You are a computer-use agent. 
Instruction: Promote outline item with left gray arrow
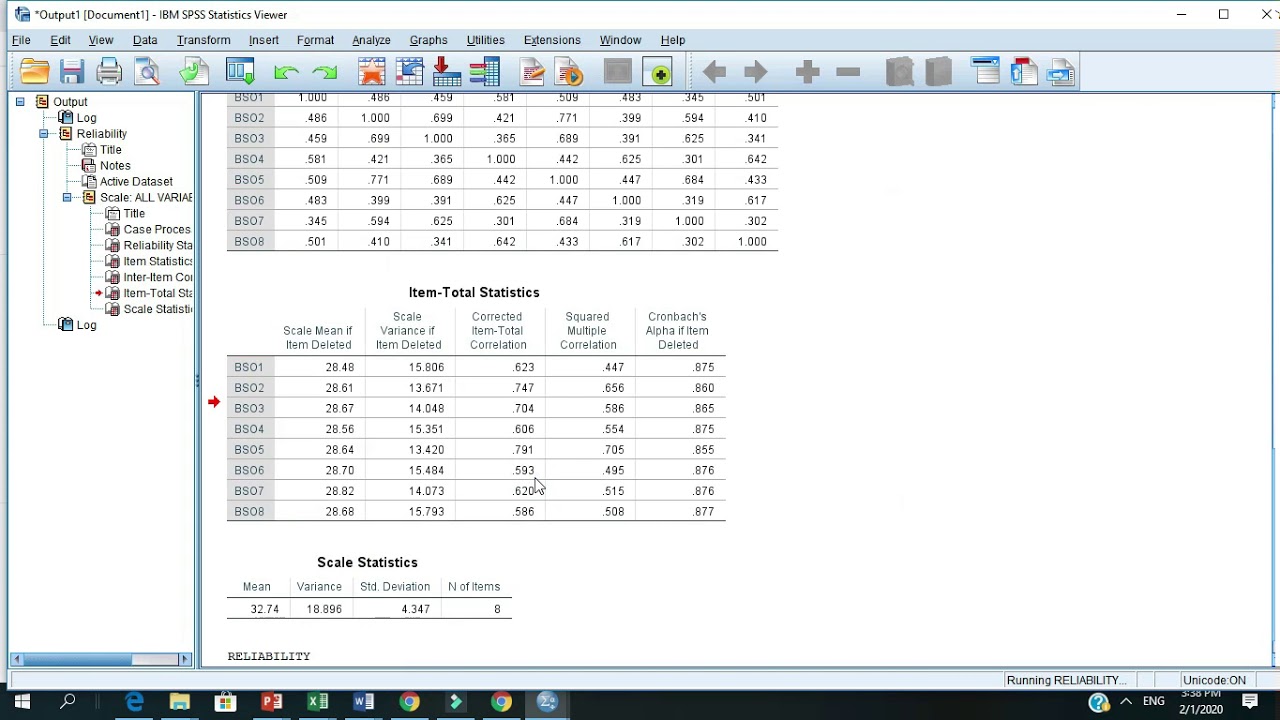point(714,72)
